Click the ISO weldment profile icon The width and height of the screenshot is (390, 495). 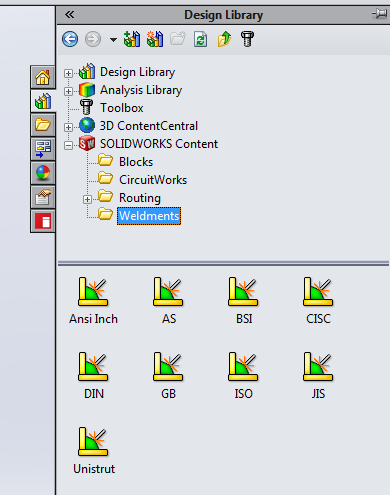tap(243, 367)
